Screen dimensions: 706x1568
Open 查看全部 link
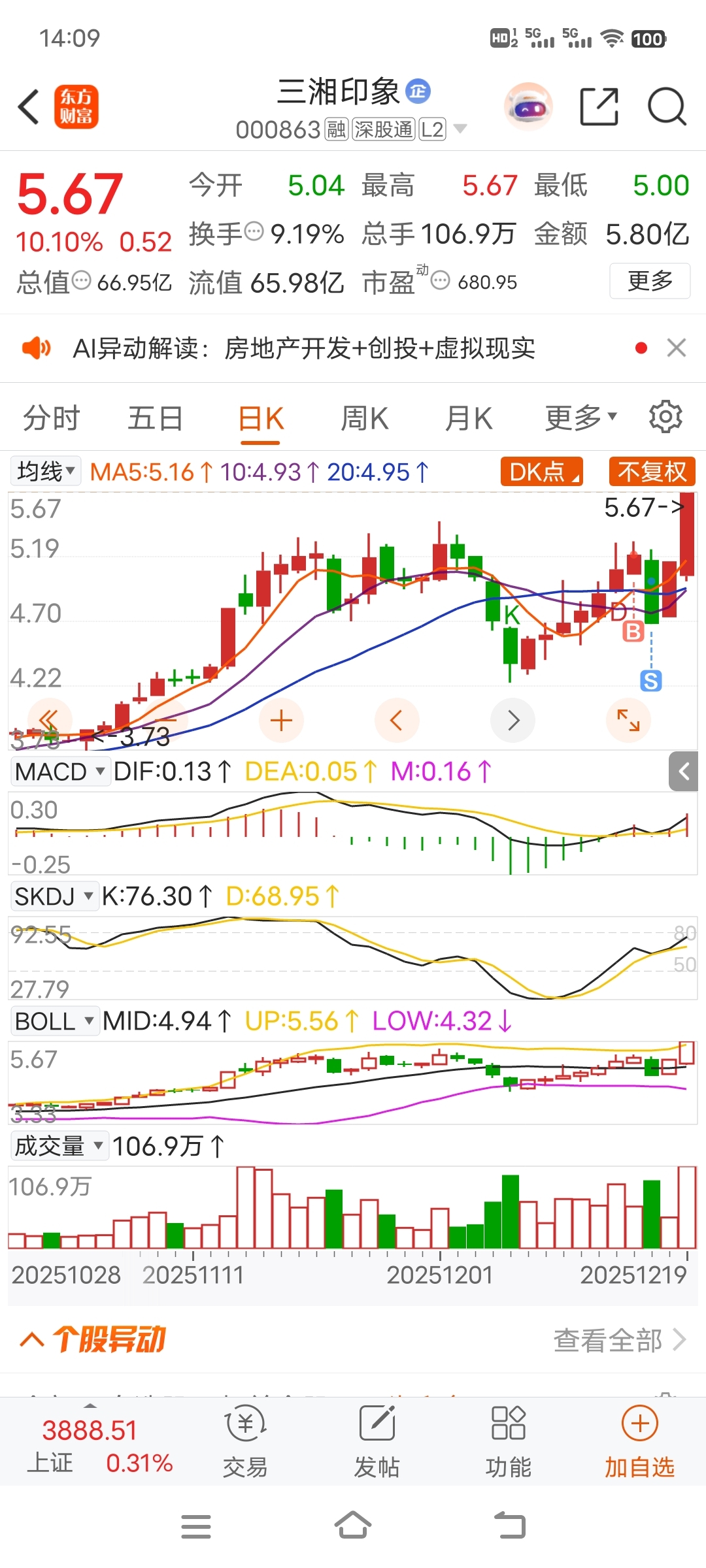pyautogui.click(x=620, y=1340)
